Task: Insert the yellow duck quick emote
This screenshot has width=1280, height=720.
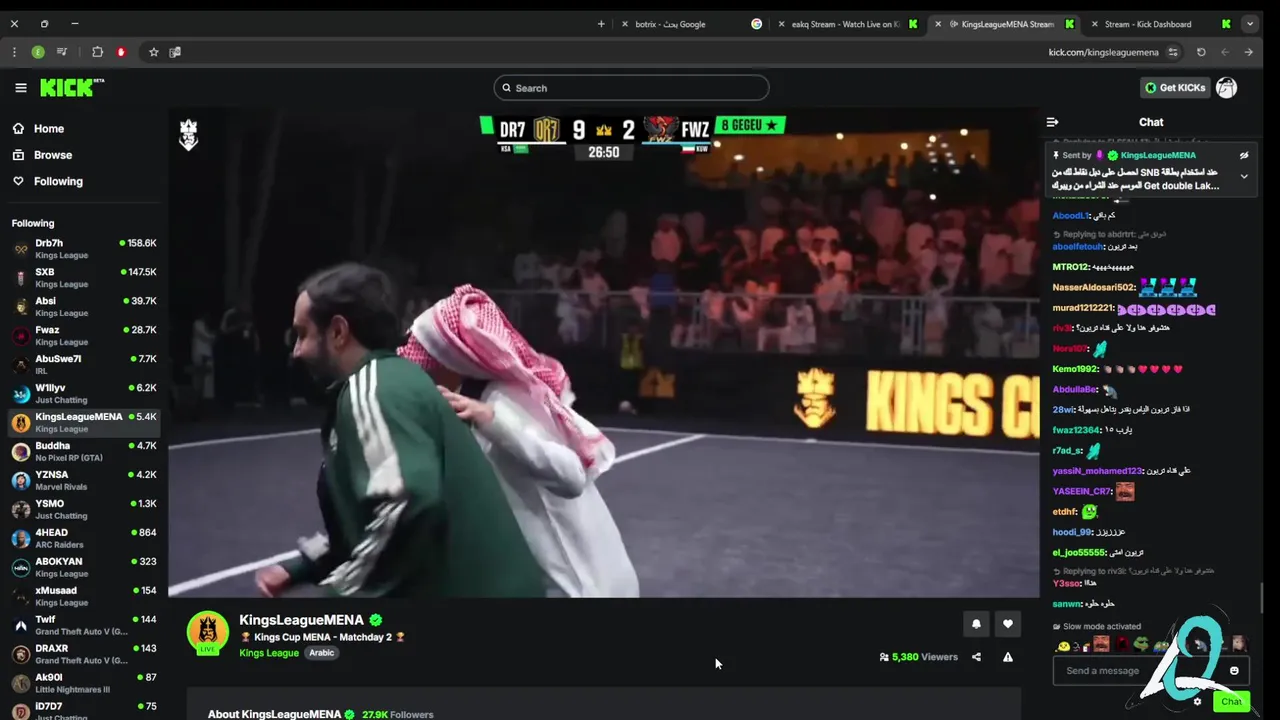Action: tap(1063, 646)
